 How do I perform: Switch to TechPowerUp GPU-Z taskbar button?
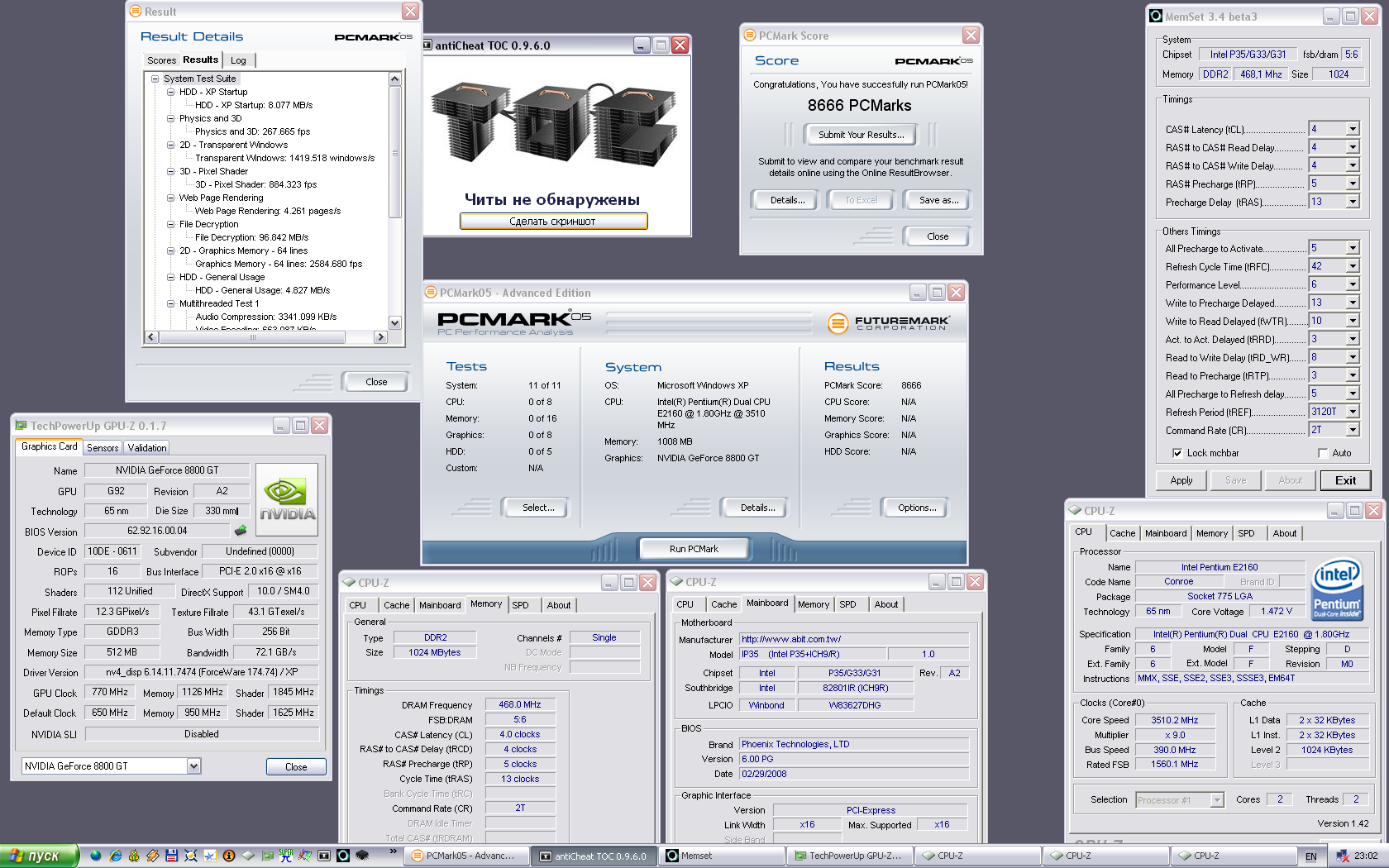pyautogui.click(x=851, y=856)
